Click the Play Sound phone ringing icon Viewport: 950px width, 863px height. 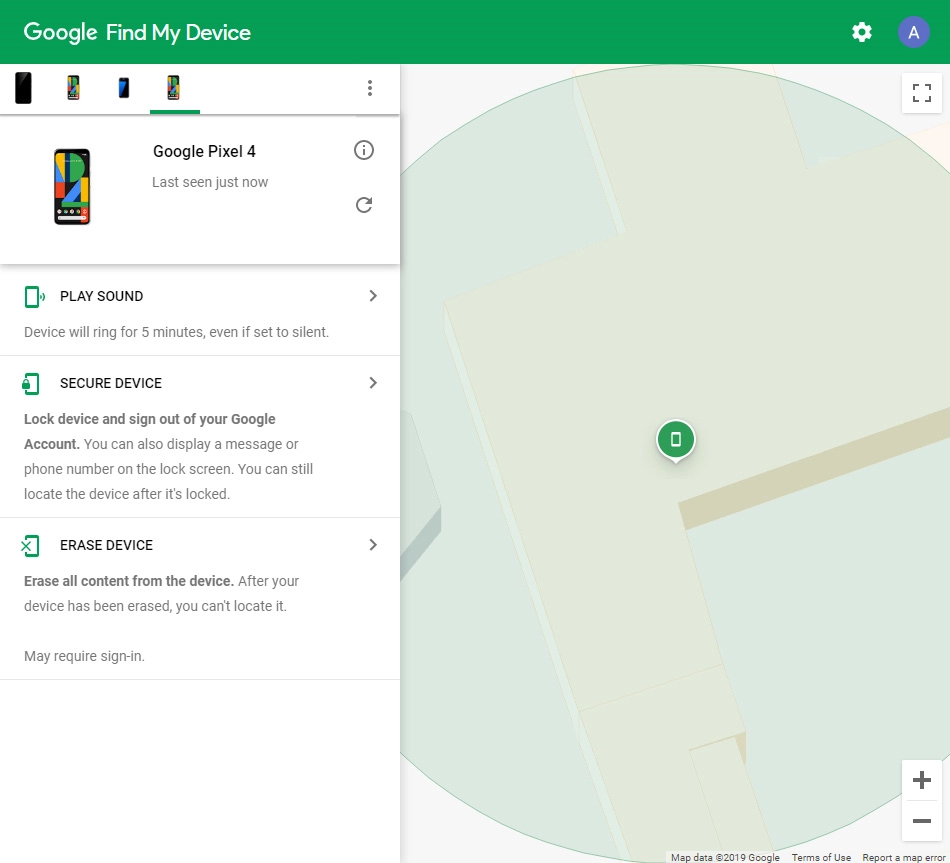35,297
